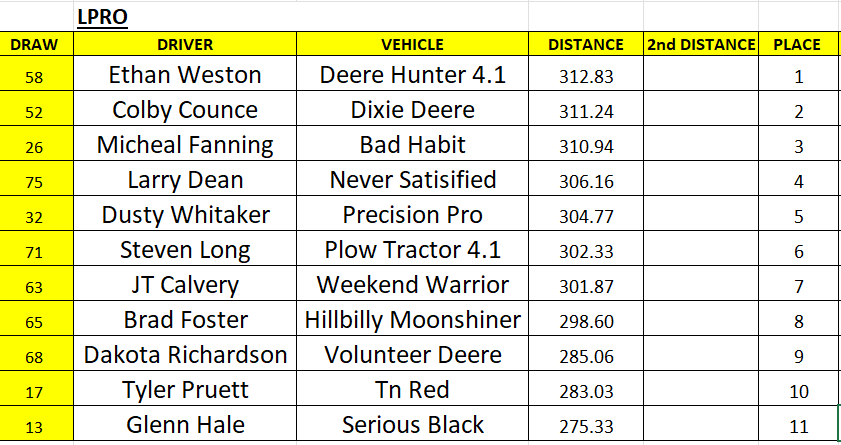
Task: Click Glenn Hale's place 11 cell
Action: pyautogui.click(x=797, y=426)
